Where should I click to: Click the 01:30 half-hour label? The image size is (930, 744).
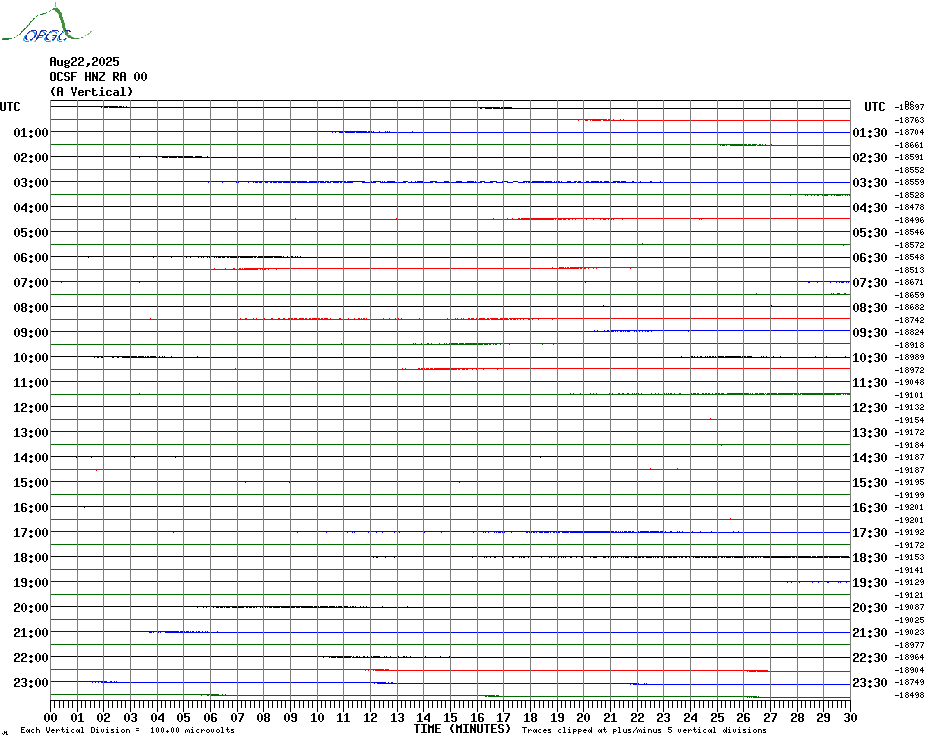click(870, 132)
